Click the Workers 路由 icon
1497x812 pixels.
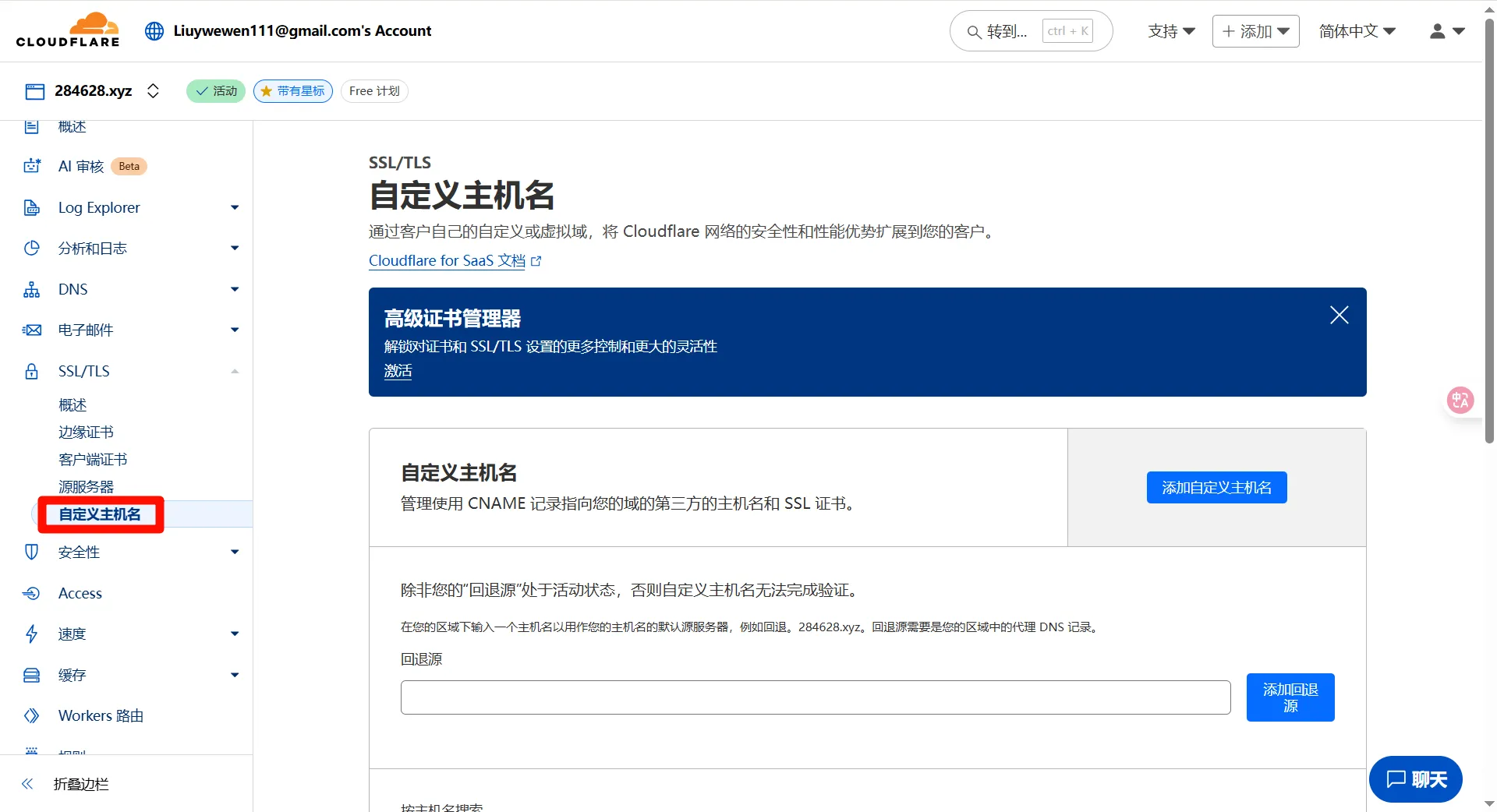(32, 715)
